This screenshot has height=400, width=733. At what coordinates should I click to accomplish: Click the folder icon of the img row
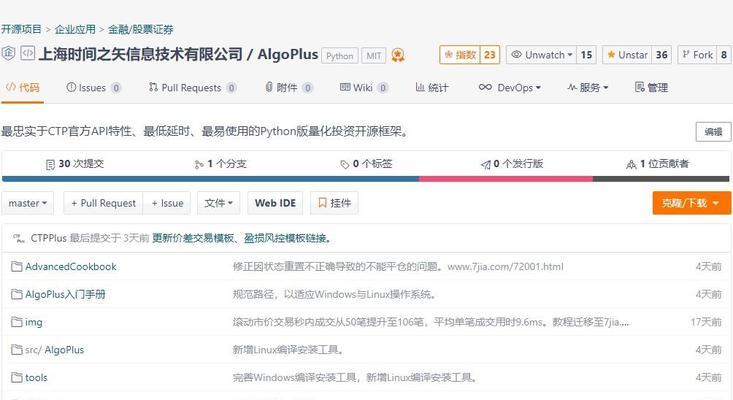tap(17, 322)
